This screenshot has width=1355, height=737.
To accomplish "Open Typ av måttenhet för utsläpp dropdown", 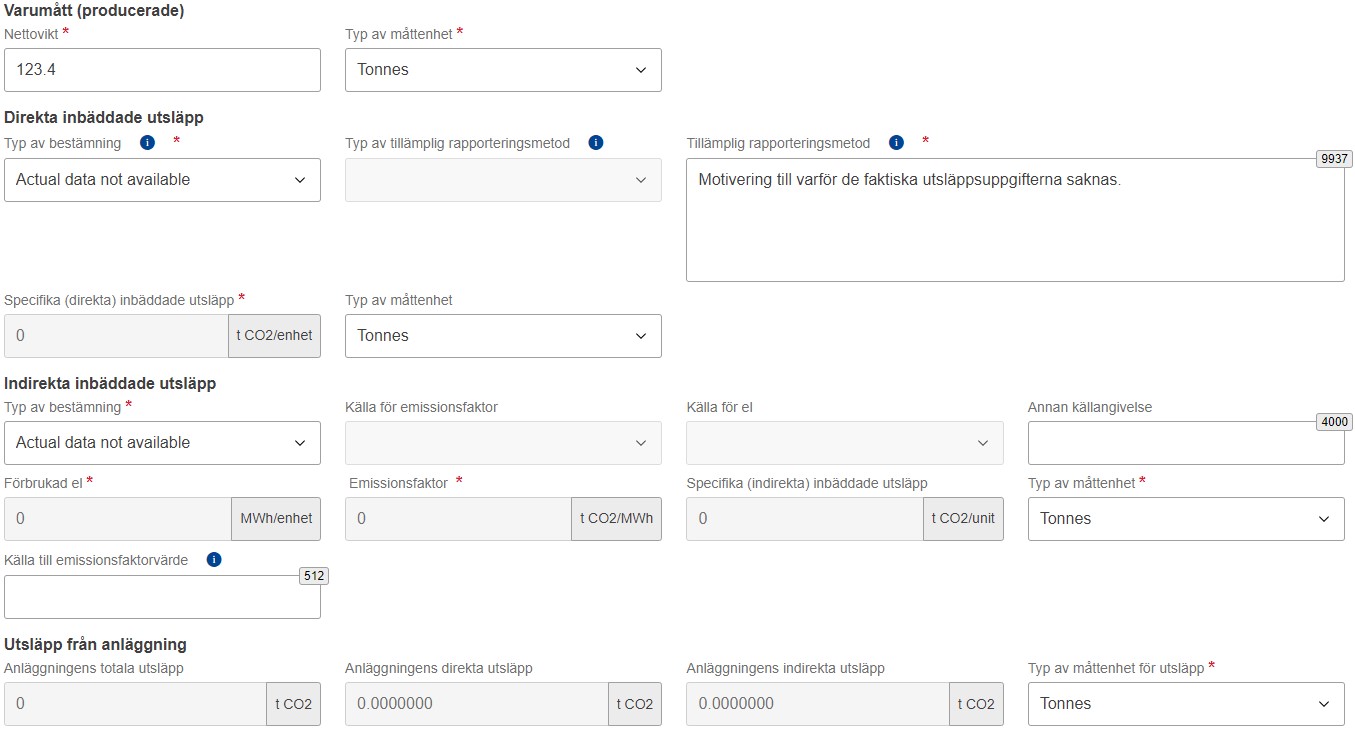I will (1186, 704).
